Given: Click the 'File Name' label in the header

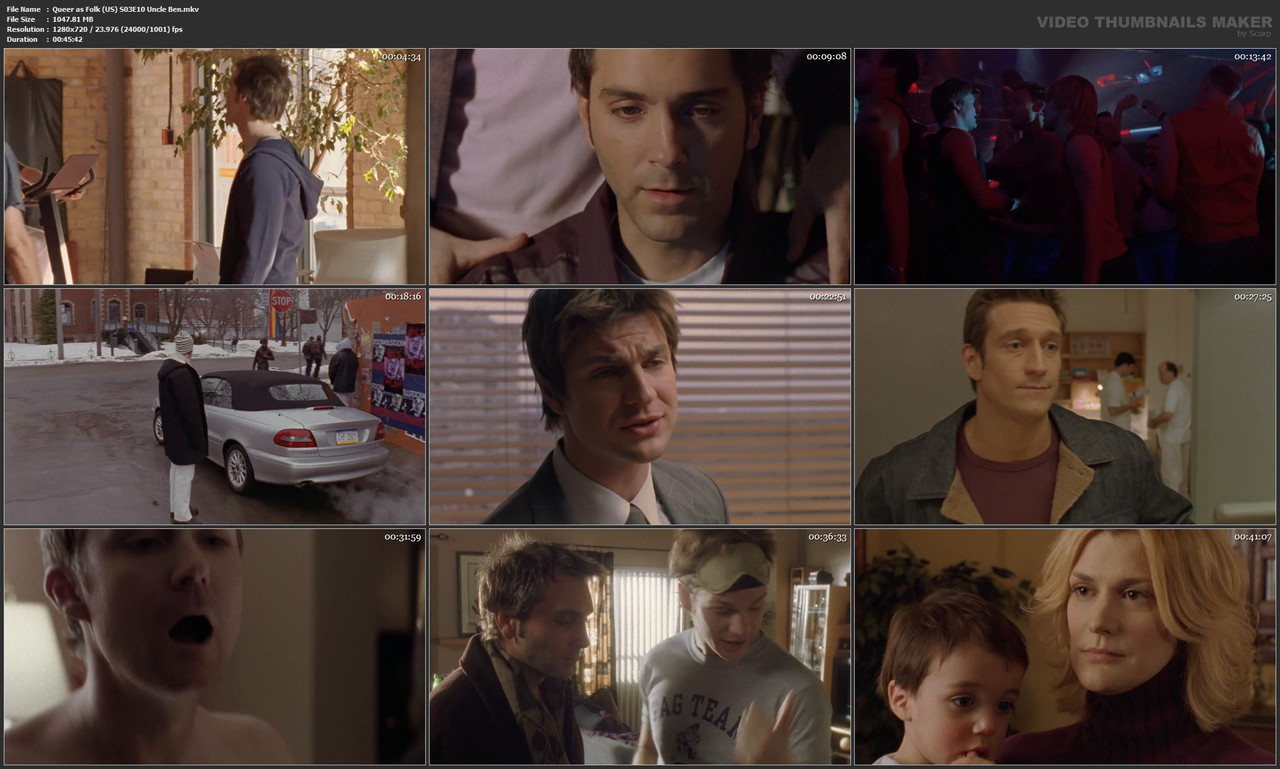Looking at the screenshot, I should click(23, 9).
